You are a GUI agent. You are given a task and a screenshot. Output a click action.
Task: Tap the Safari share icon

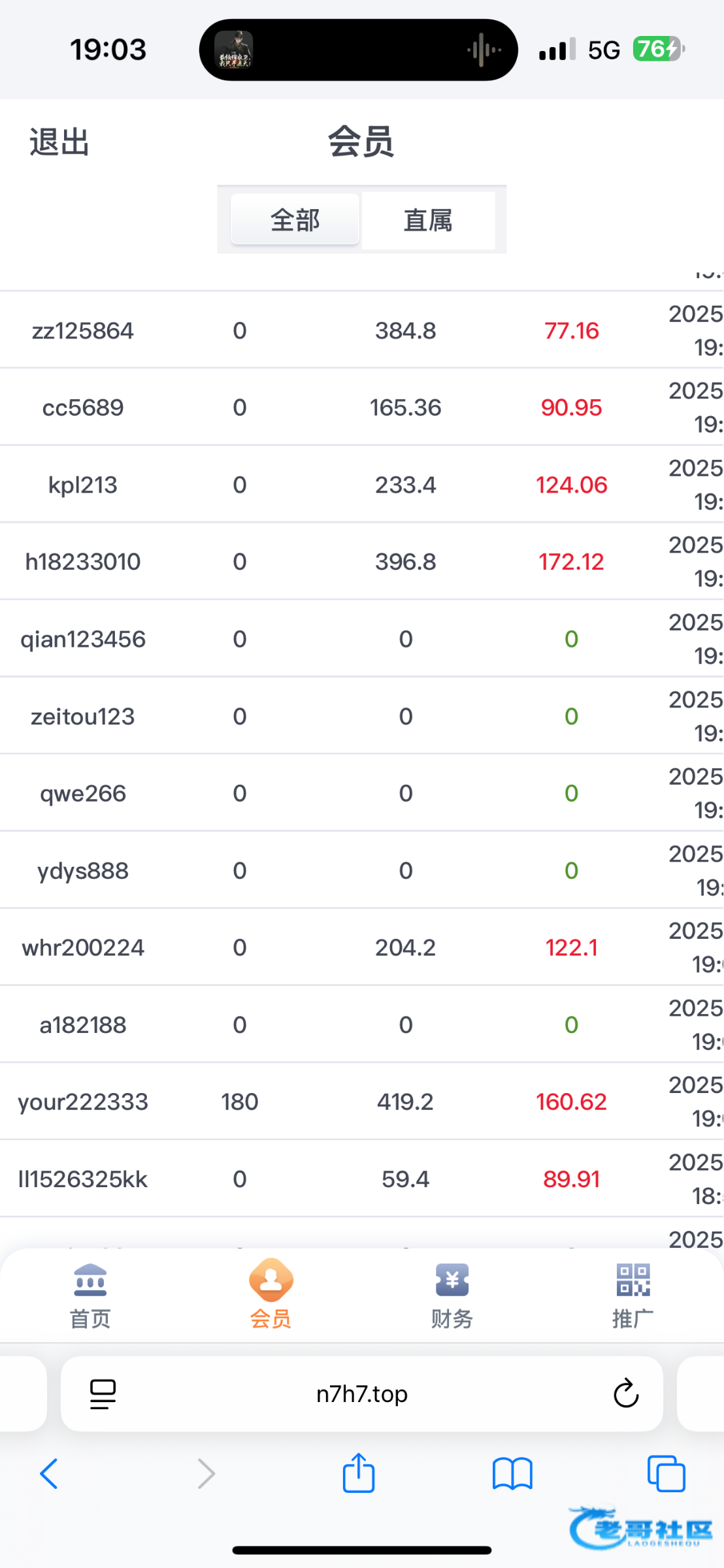tap(359, 1474)
